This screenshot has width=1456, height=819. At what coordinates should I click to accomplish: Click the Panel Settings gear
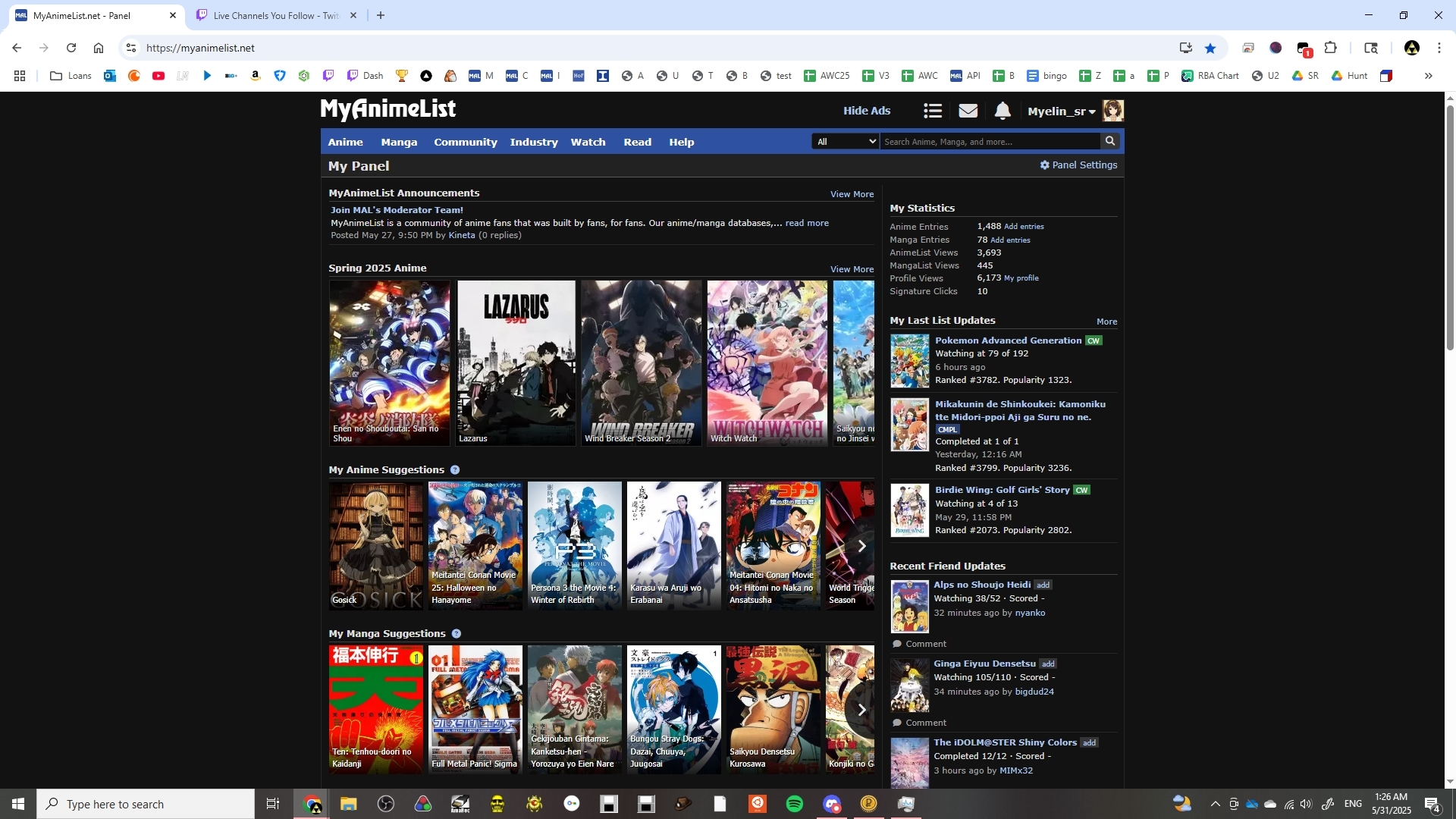pos(1044,165)
